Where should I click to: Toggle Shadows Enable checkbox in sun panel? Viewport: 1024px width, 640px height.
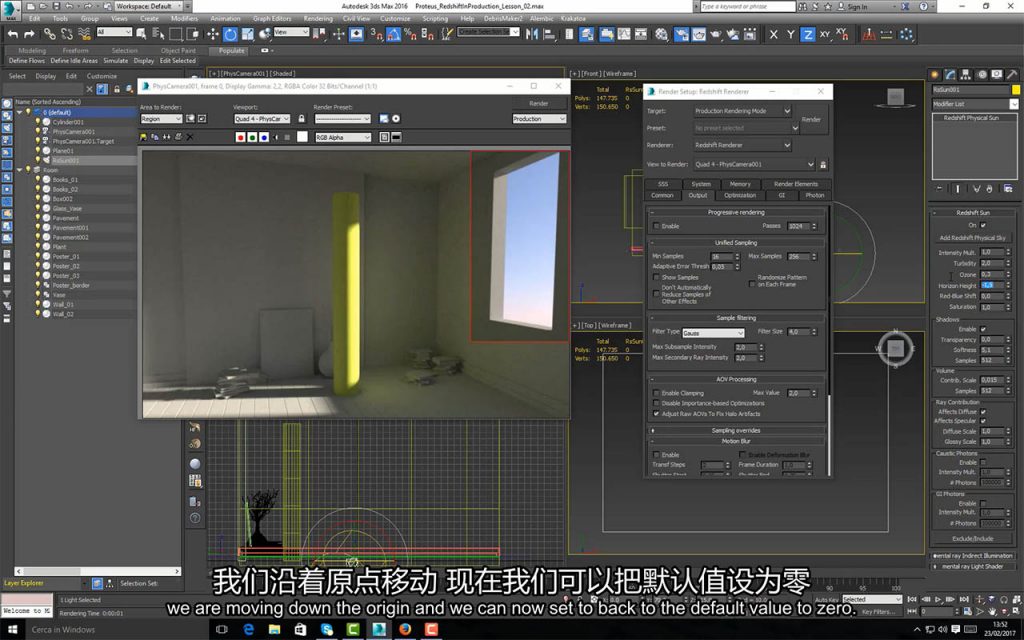983,329
